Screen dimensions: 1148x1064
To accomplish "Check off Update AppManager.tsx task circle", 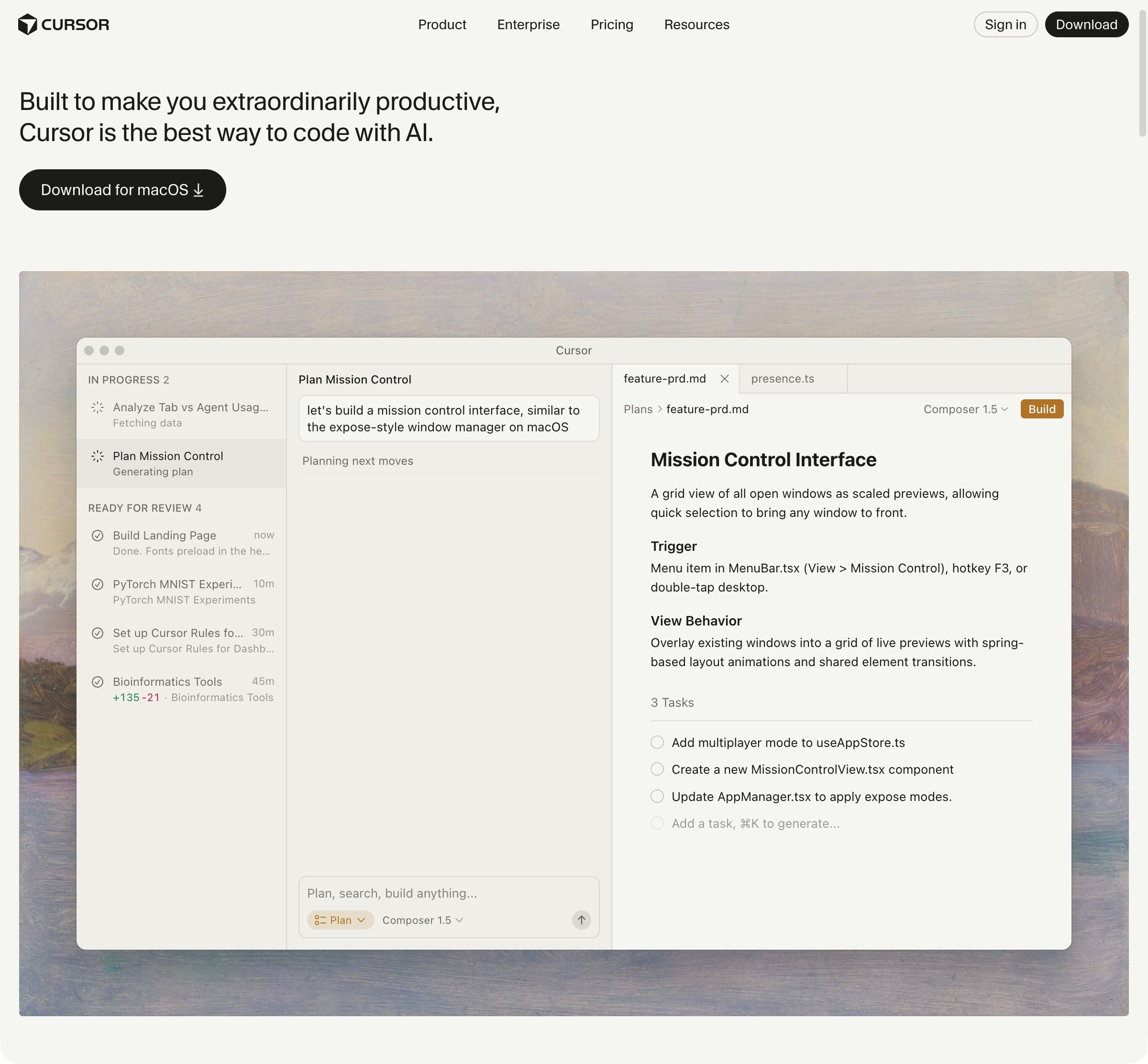I will click(657, 796).
